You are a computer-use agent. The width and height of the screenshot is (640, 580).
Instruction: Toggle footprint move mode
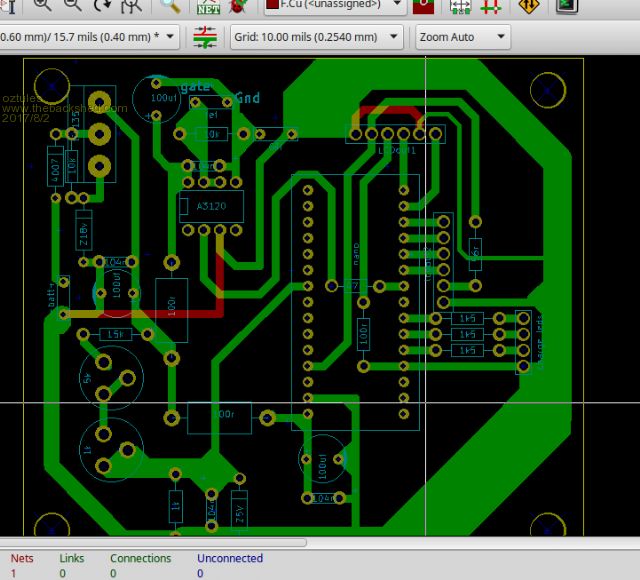461,5
